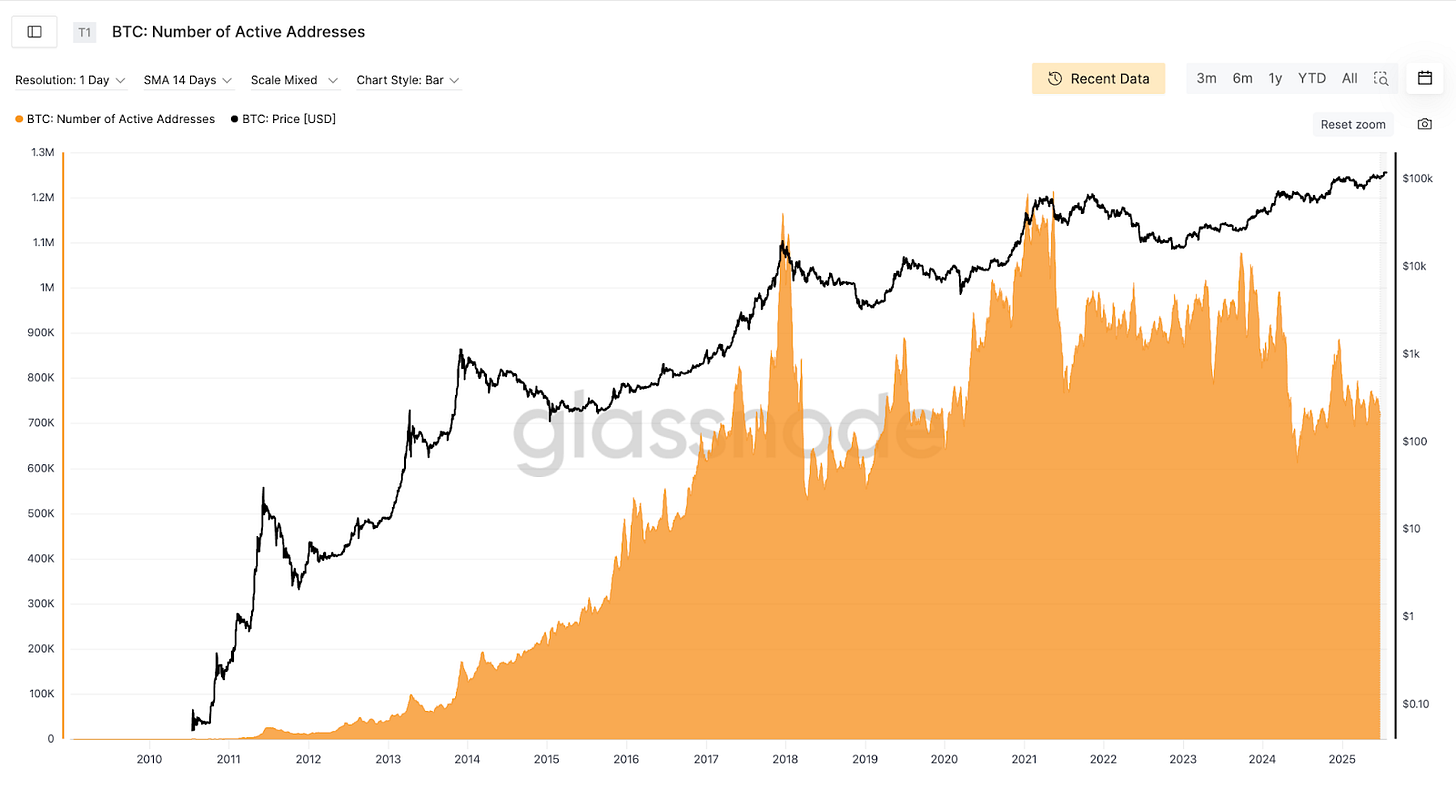Open the Scale Mixed dropdown
This screenshot has width=1456, height=792.
(x=295, y=80)
